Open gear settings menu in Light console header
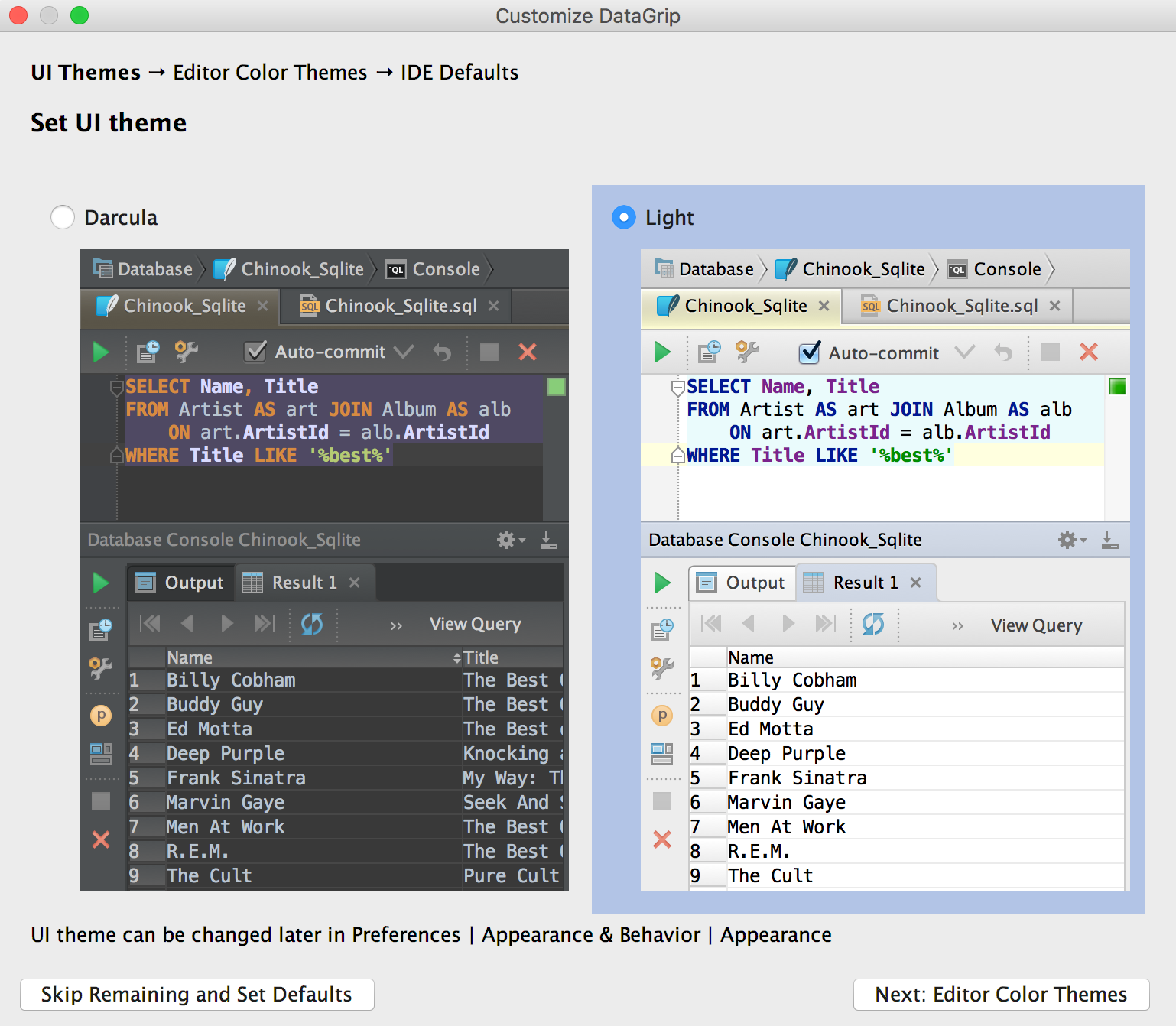 click(x=1072, y=540)
